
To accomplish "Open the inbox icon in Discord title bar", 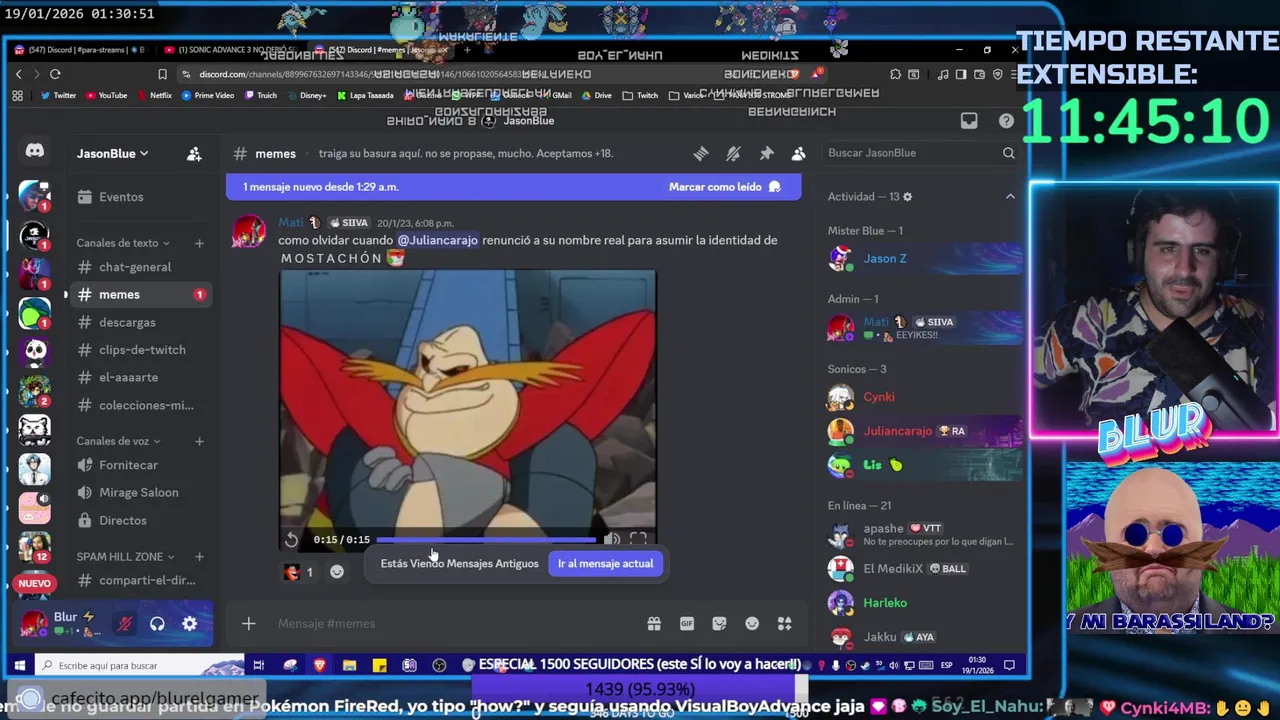I will click(969, 121).
